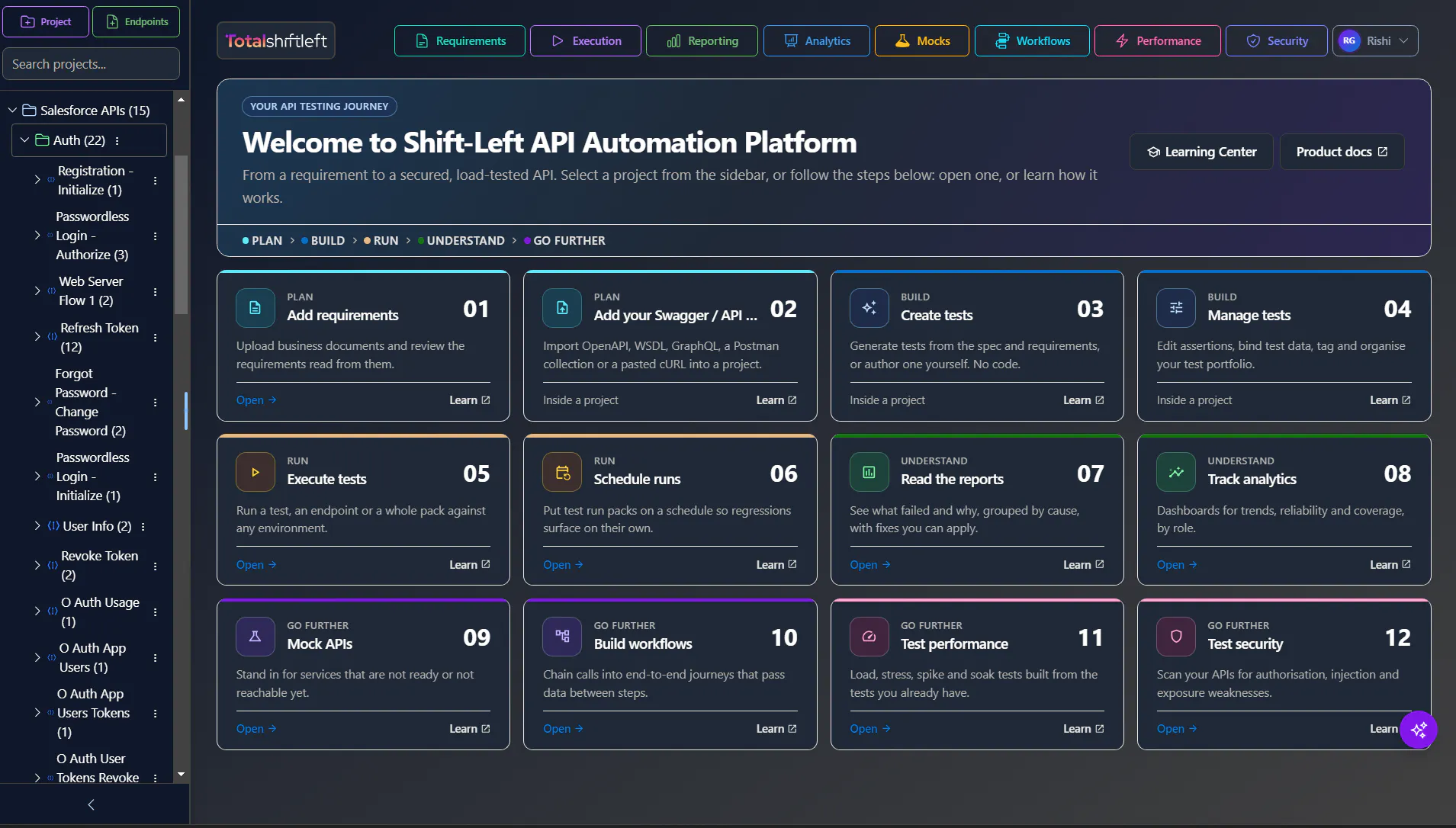
Task: Click Open link on Test security card
Action: coord(1177,729)
